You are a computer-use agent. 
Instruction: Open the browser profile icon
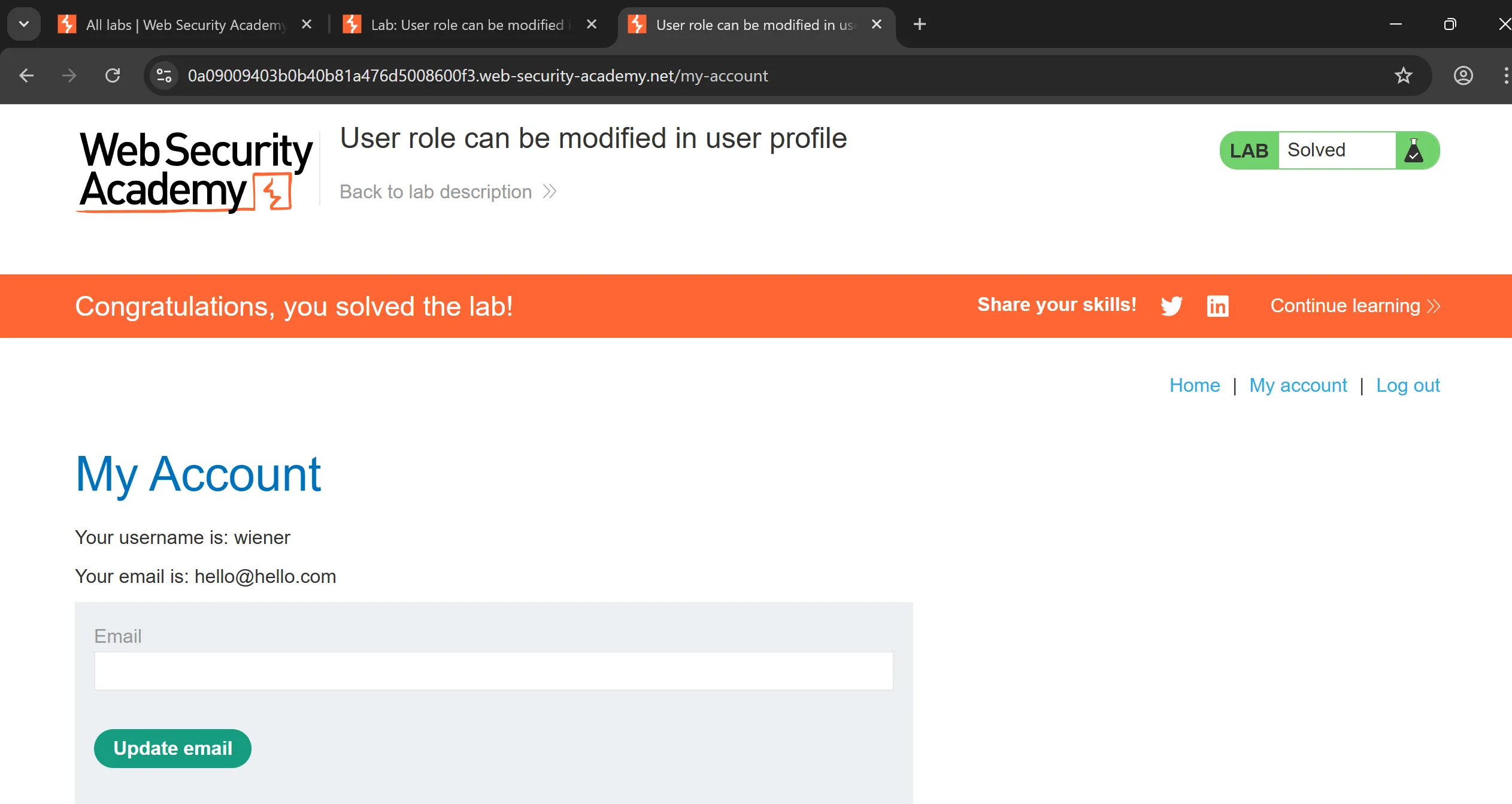pyautogui.click(x=1463, y=75)
